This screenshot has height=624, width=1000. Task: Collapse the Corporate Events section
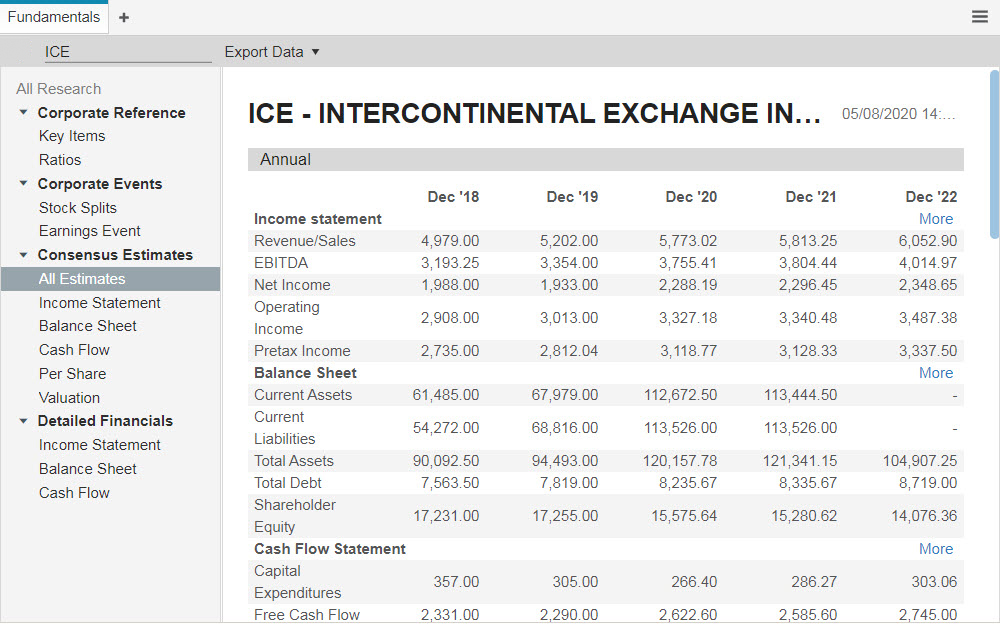tap(23, 183)
